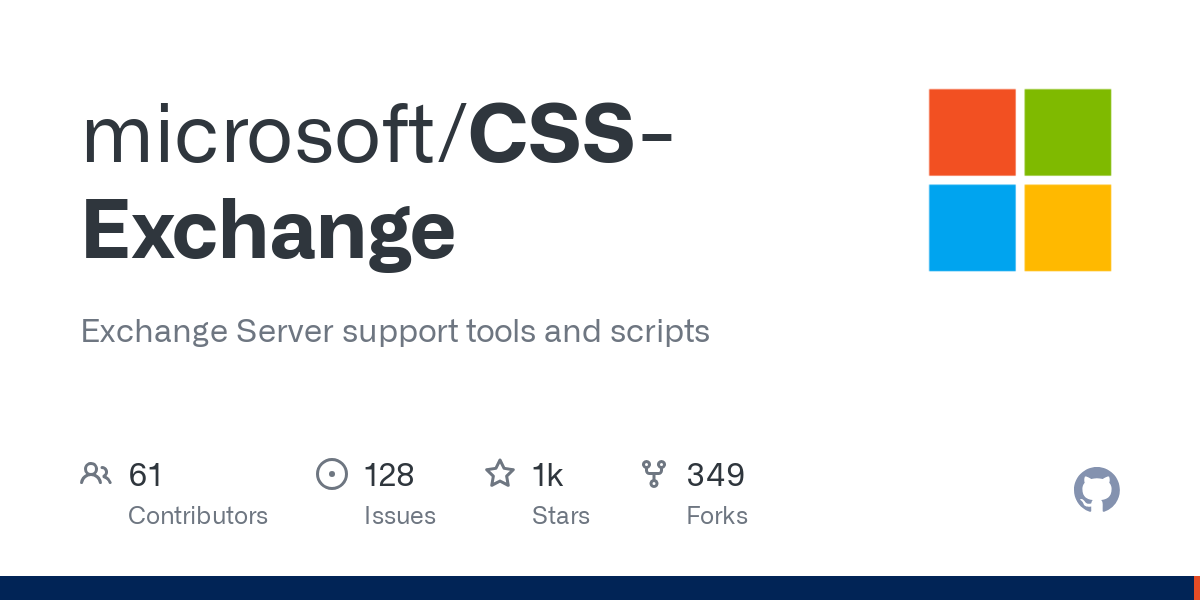Screen dimensions: 1200x600
Task: Click the fork icon beside 349
Action: click(x=654, y=474)
